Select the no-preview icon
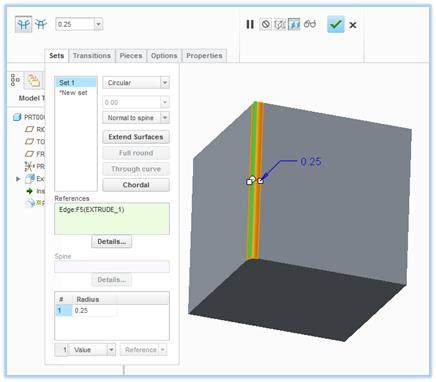The height and width of the screenshot is (382, 436). (265, 24)
